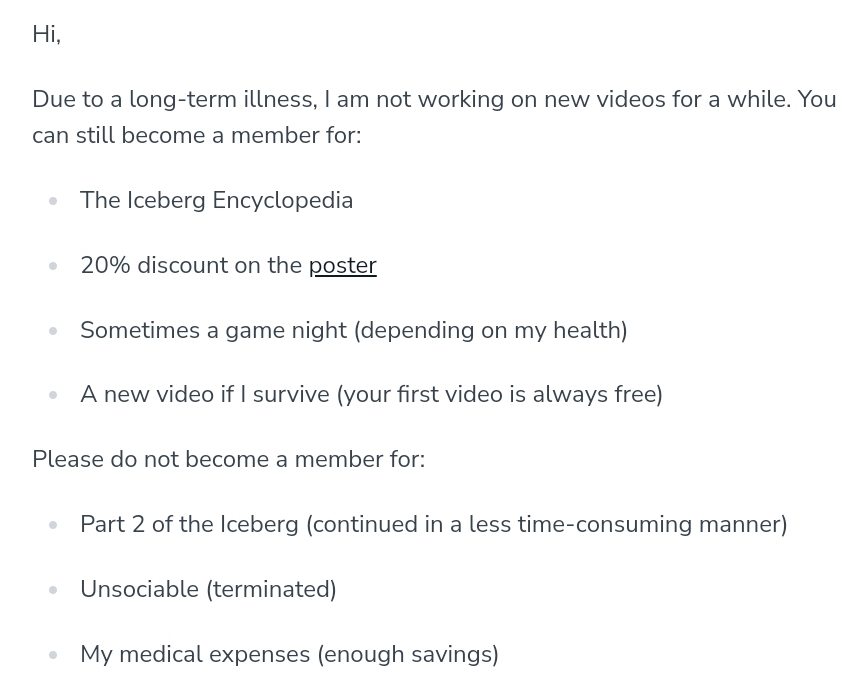
Task: Select "Part 2 of the Iceberg" item
Action: 433,524
